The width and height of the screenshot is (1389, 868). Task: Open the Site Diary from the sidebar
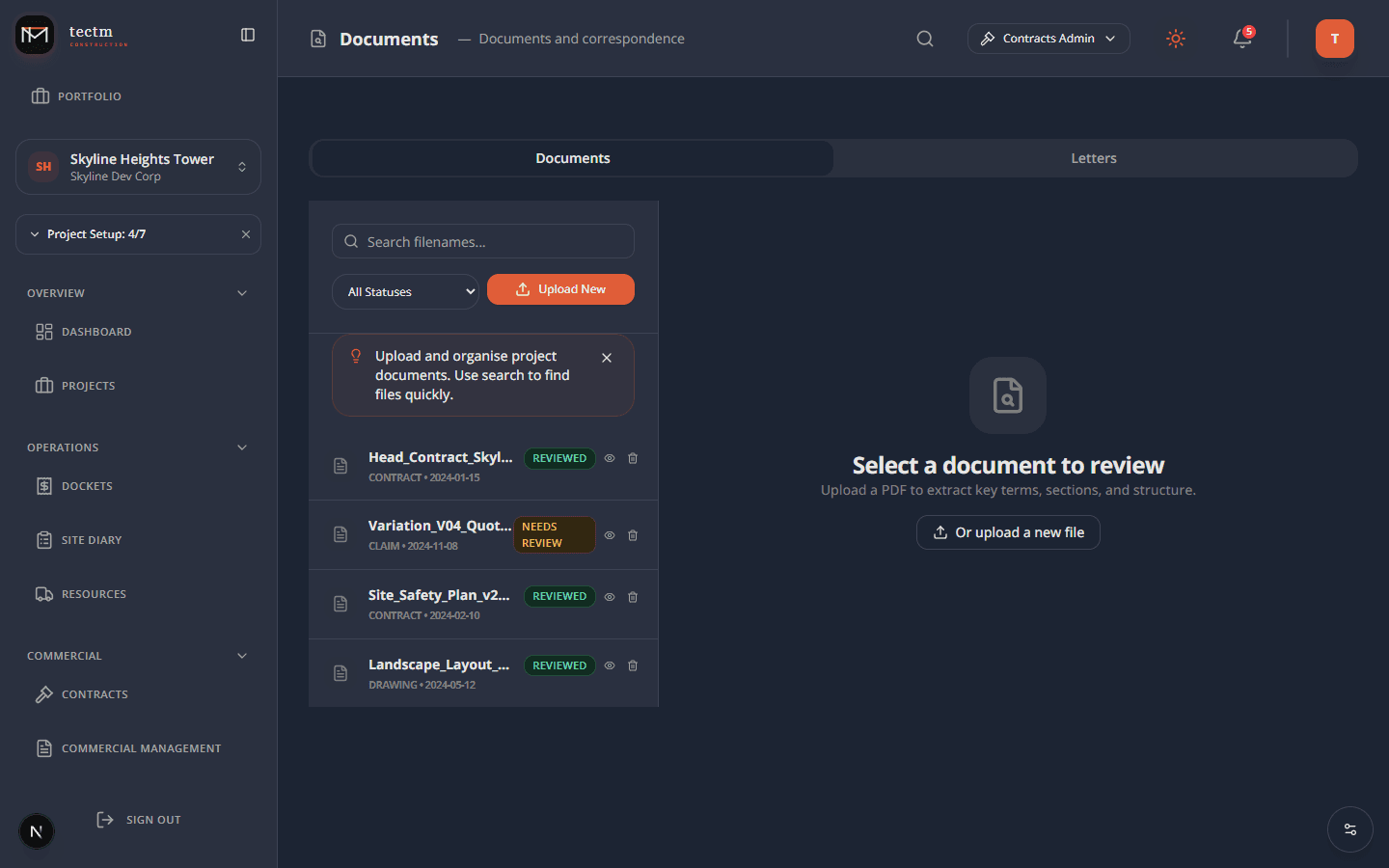click(90, 539)
